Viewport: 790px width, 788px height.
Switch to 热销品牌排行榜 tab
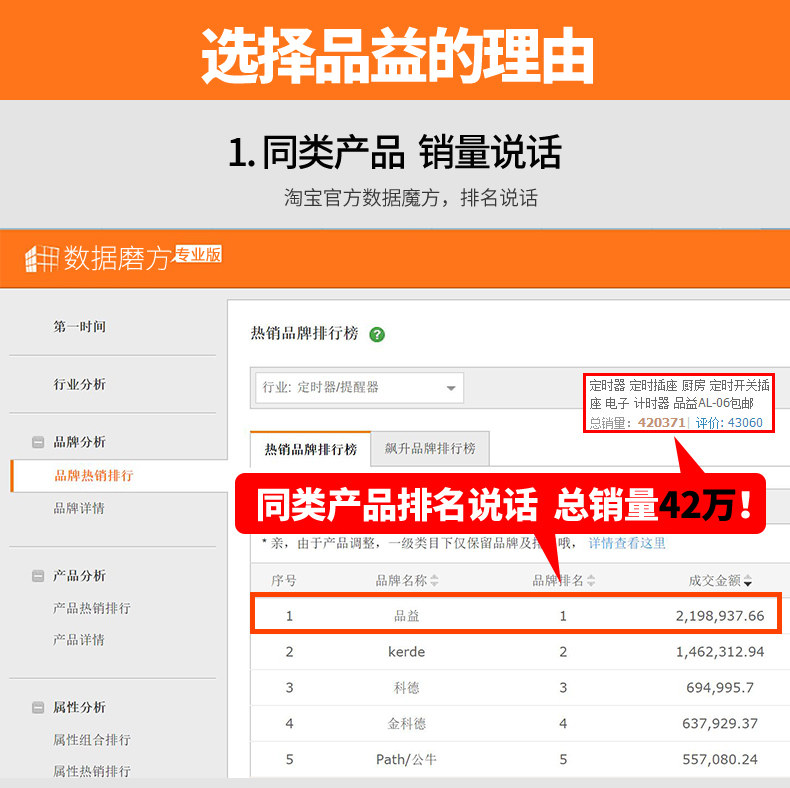pos(310,449)
